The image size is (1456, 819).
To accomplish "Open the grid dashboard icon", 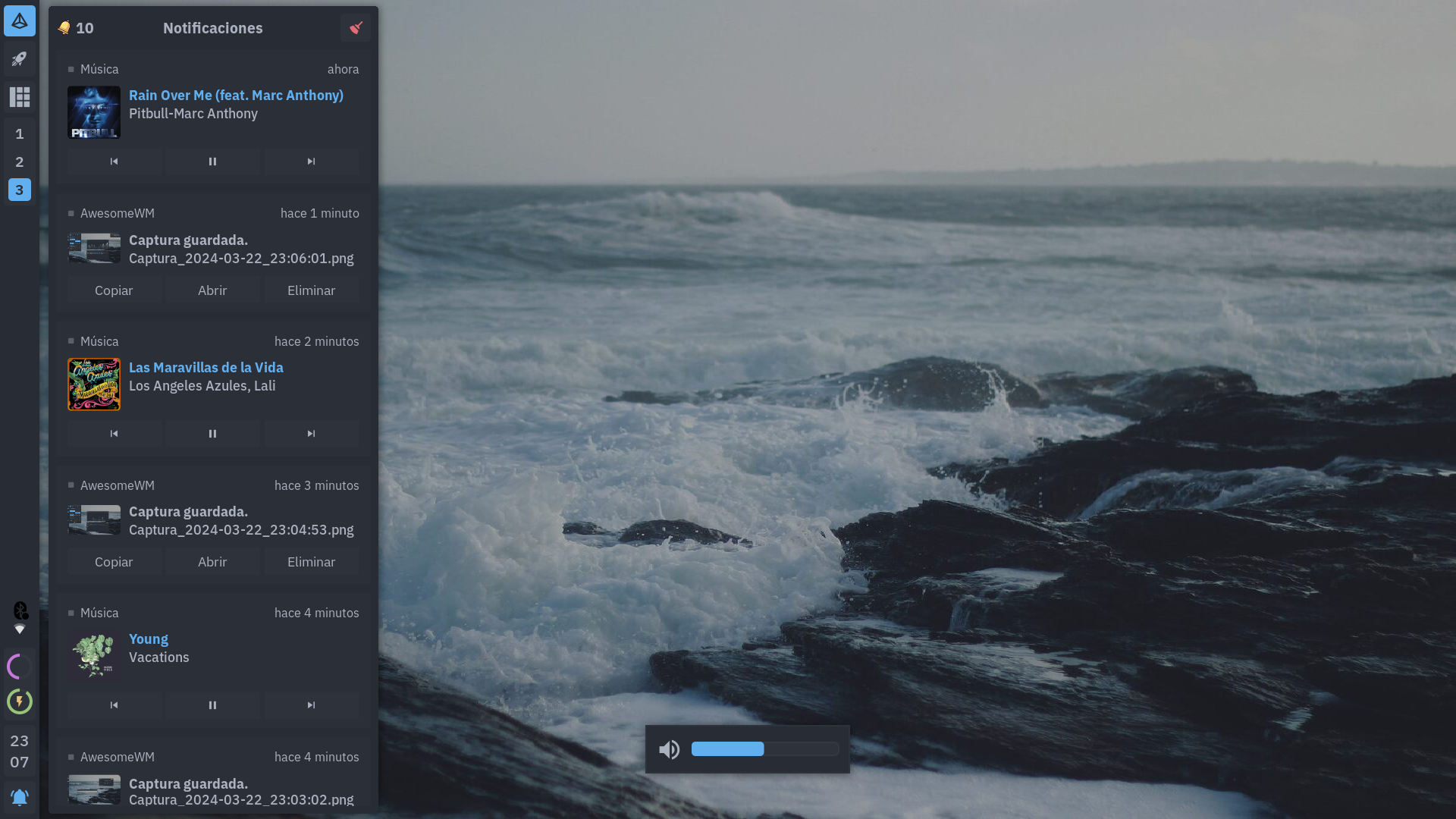I will click(20, 97).
